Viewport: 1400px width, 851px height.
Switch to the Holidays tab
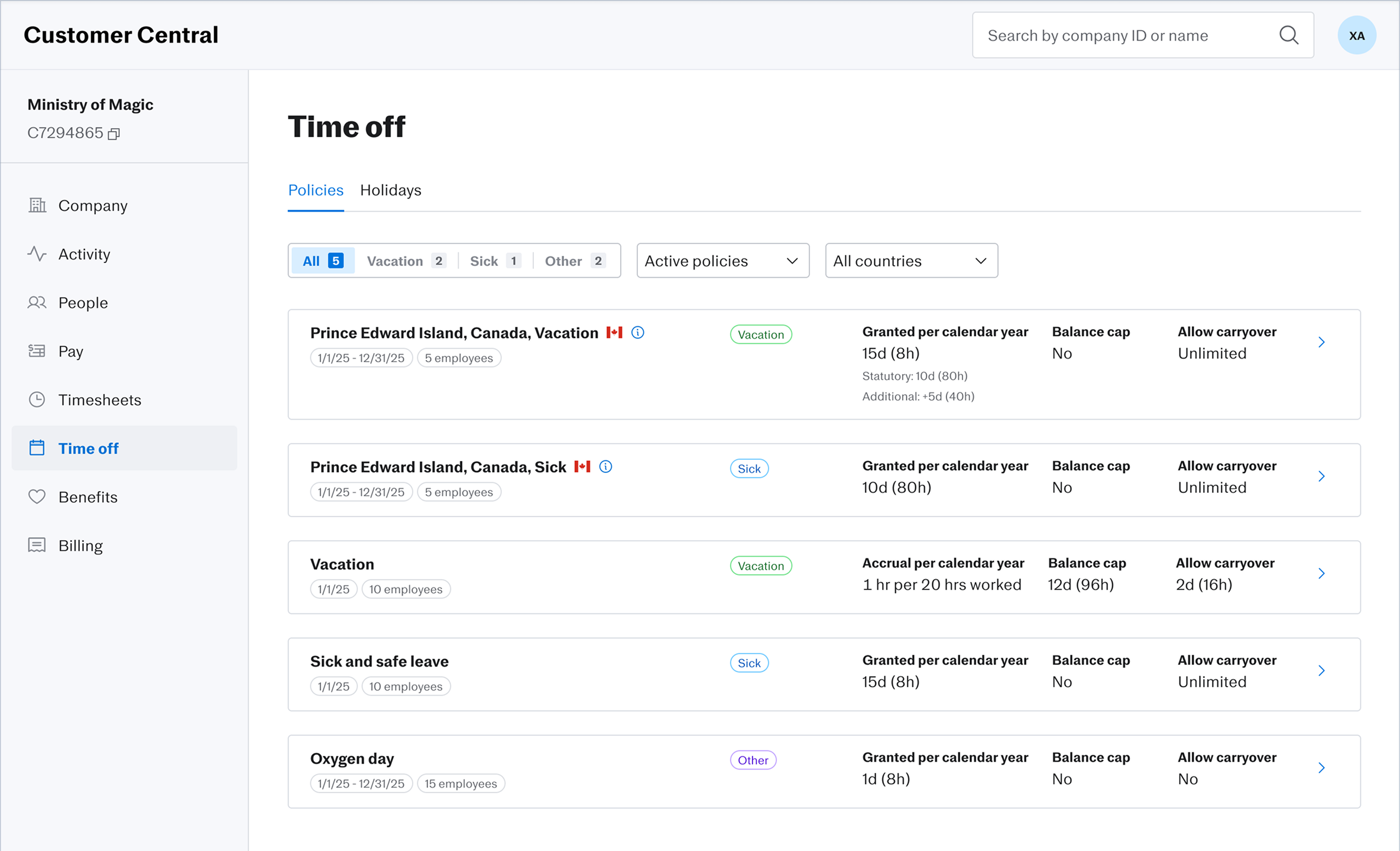391,190
